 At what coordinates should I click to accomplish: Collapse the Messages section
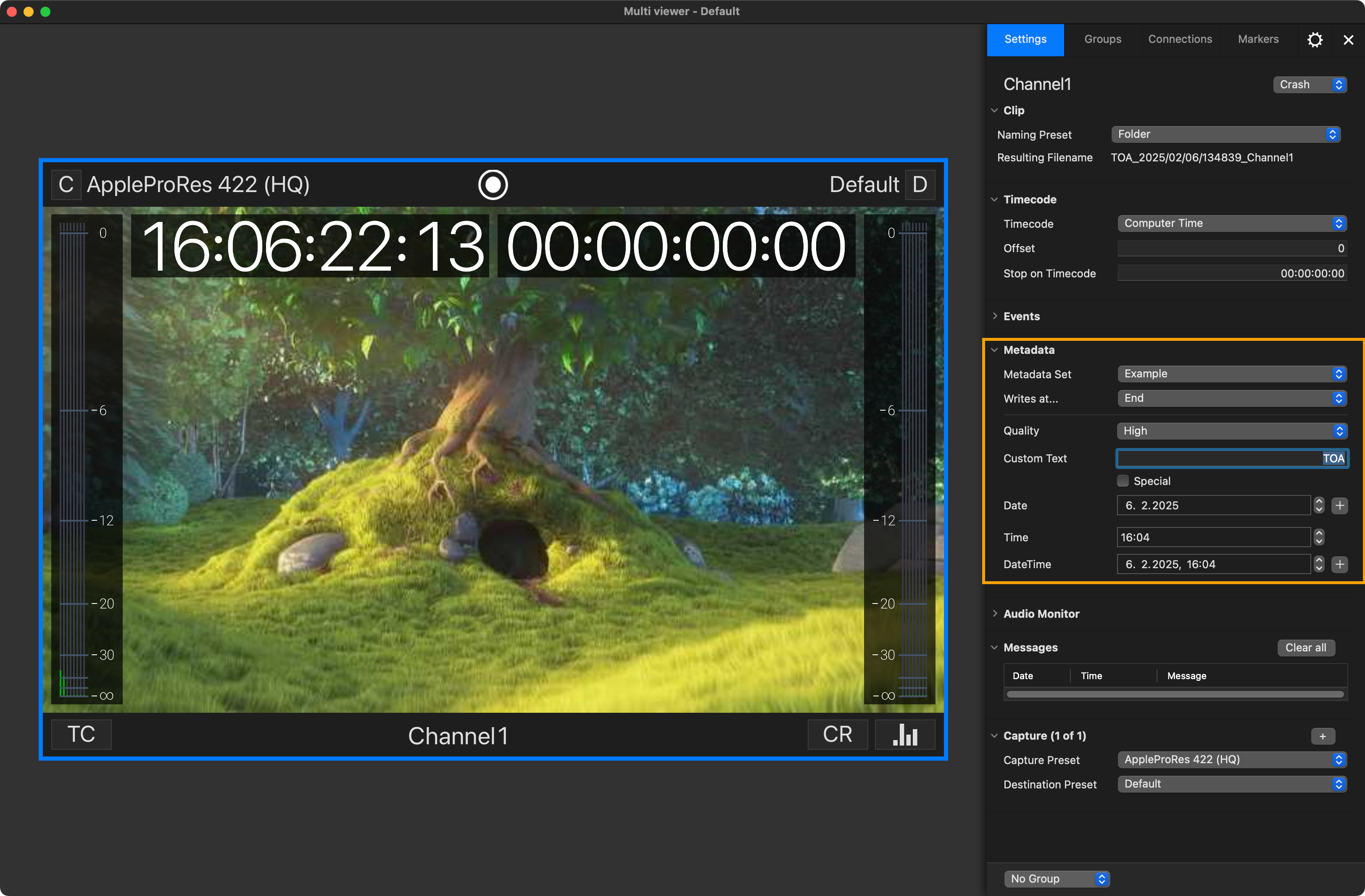tap(994, 648)
